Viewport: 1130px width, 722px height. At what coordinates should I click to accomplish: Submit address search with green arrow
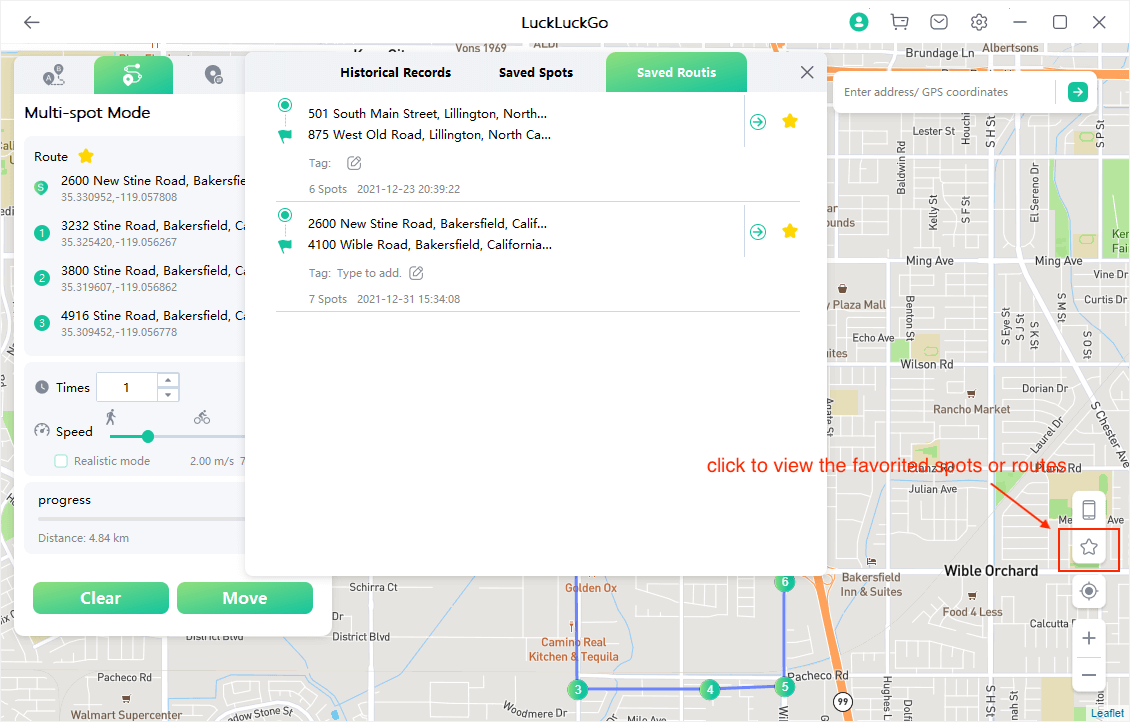point(1077,92)
